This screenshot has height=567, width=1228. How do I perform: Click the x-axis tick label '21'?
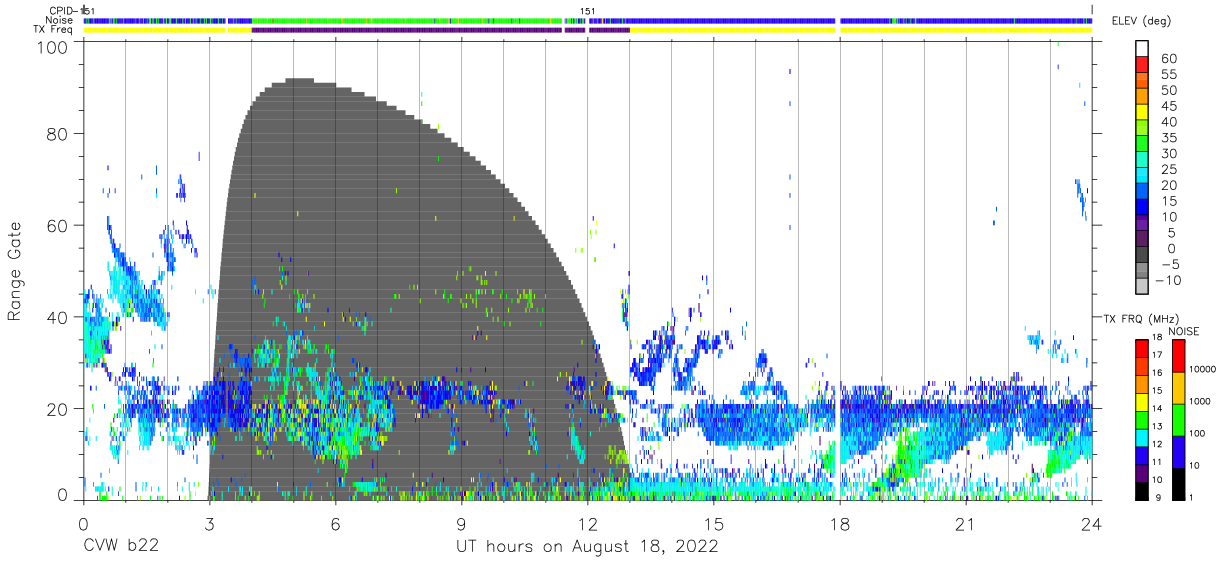(x=966, y=525)
